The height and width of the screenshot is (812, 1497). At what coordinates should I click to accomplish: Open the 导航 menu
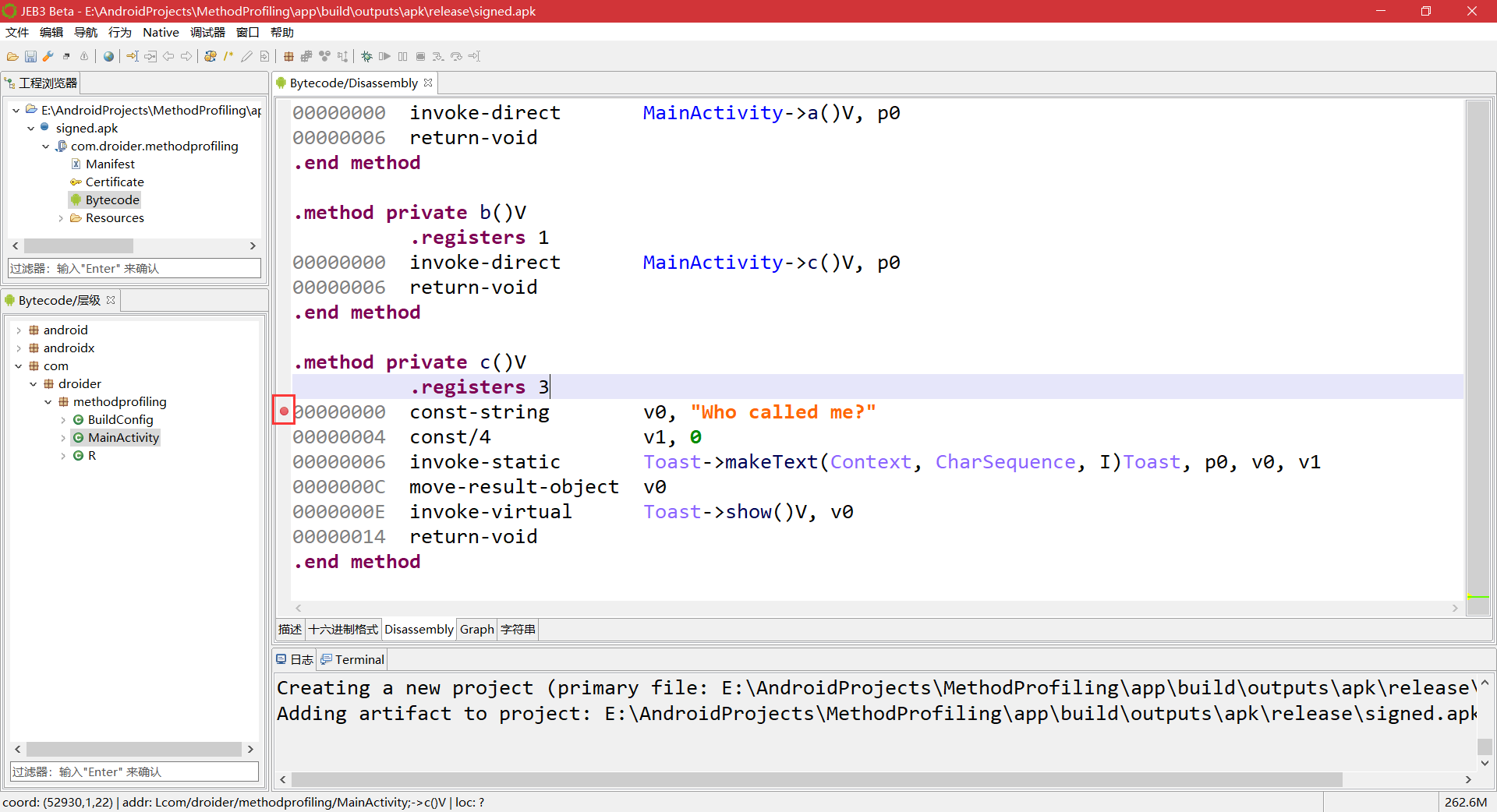click(x=86, y=32)
